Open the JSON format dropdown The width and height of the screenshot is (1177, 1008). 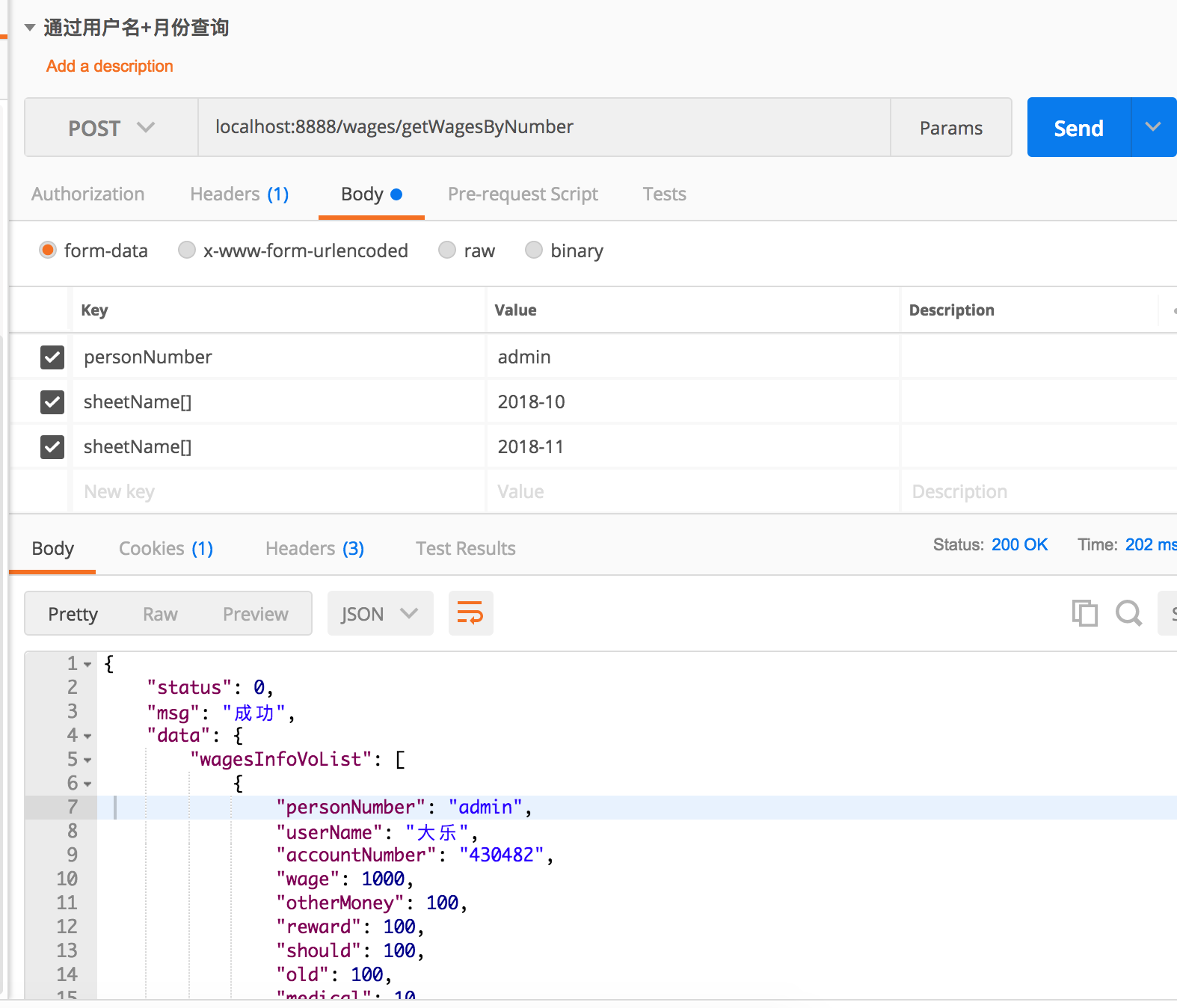tap(380, 613)
